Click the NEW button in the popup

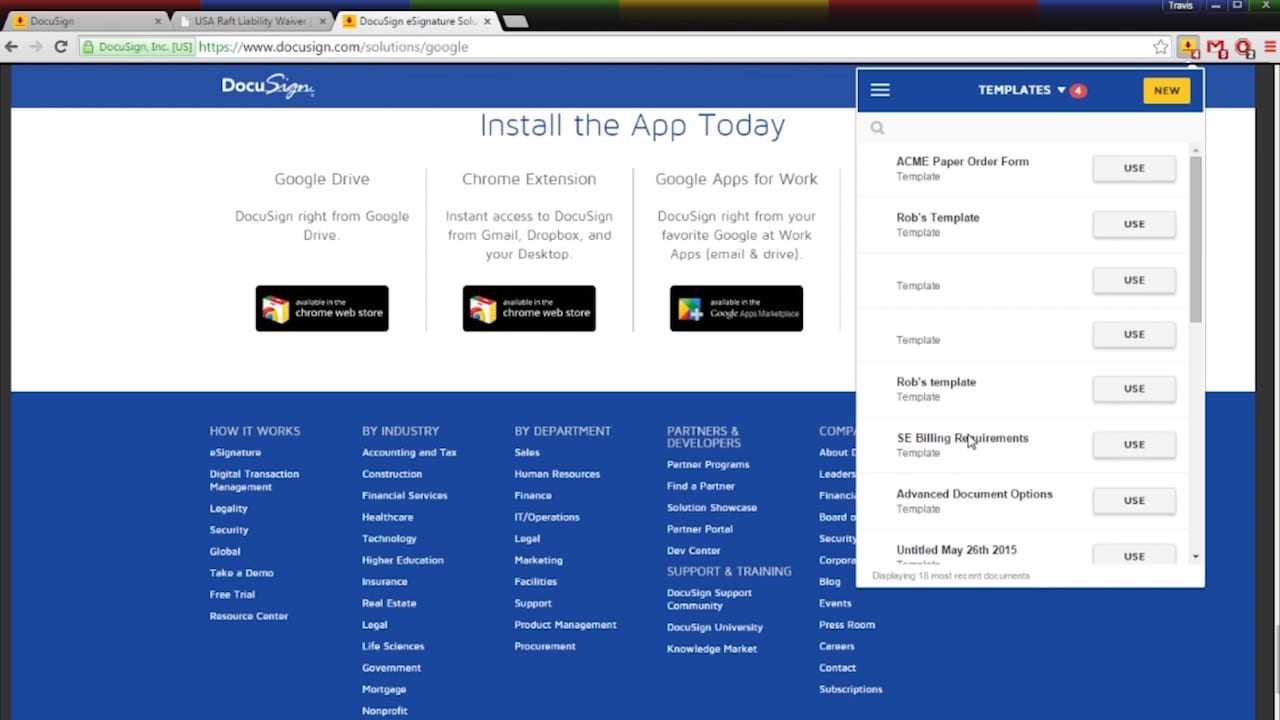coord(1167,90)
